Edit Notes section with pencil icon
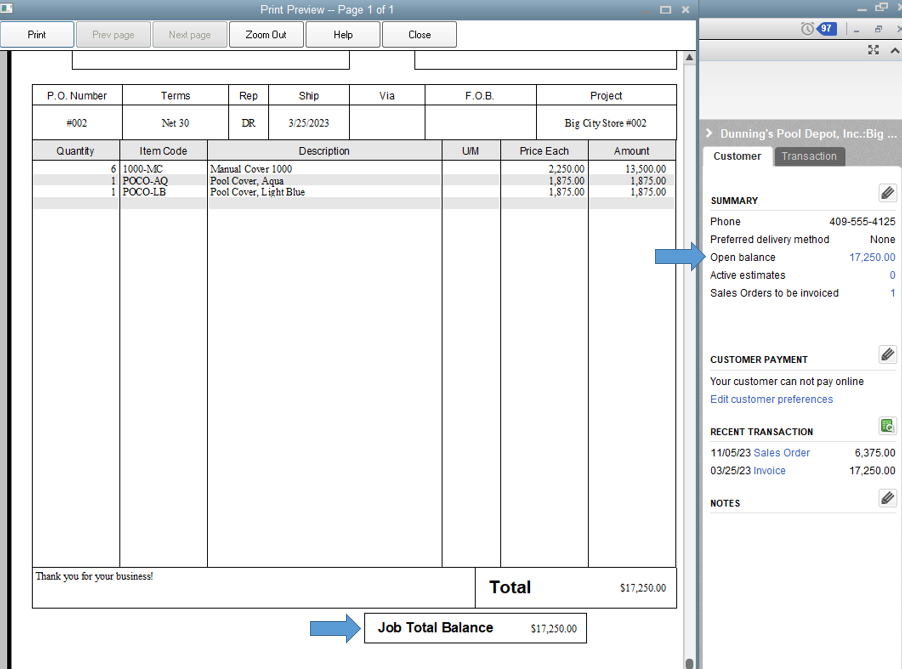Viewport: 902px width, 669px height. click(888, 498)
